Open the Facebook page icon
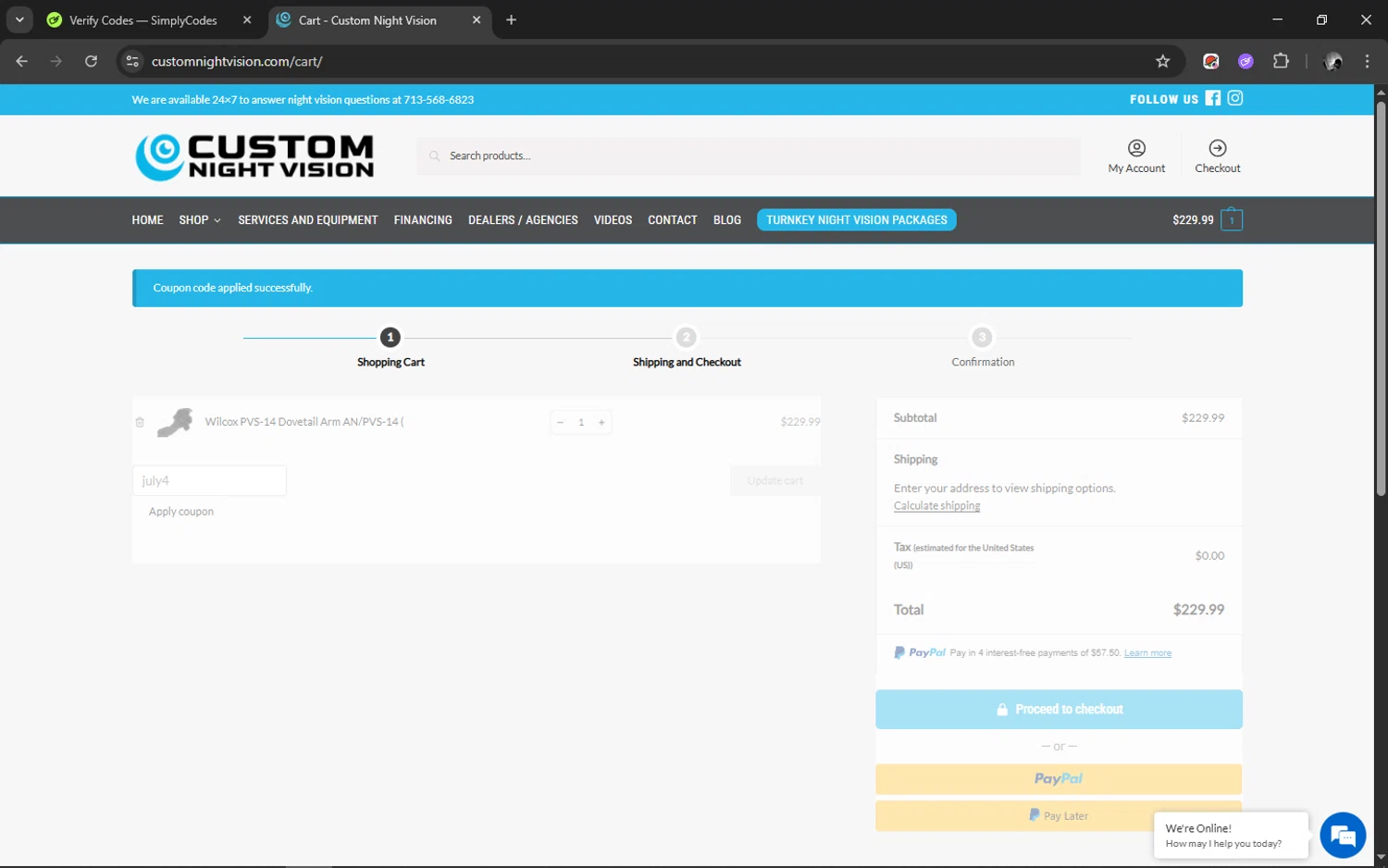 click(1212, 98)
